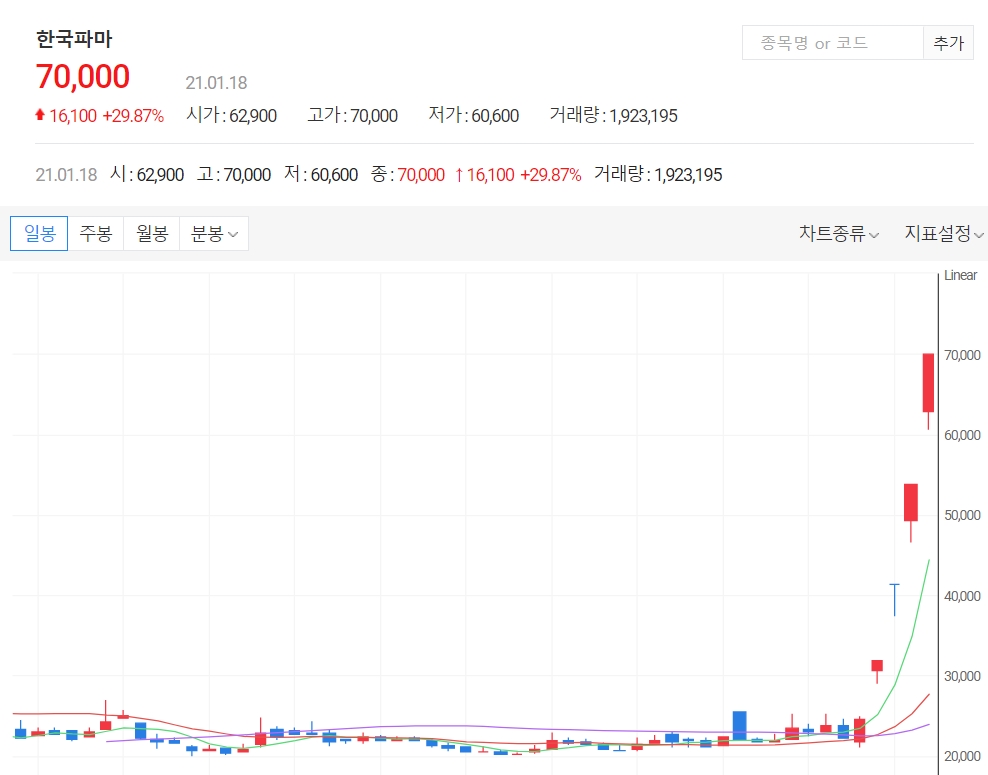988x775 pixels.
Task: Click the 한국파마 stock name
Action: coord(74,39)
